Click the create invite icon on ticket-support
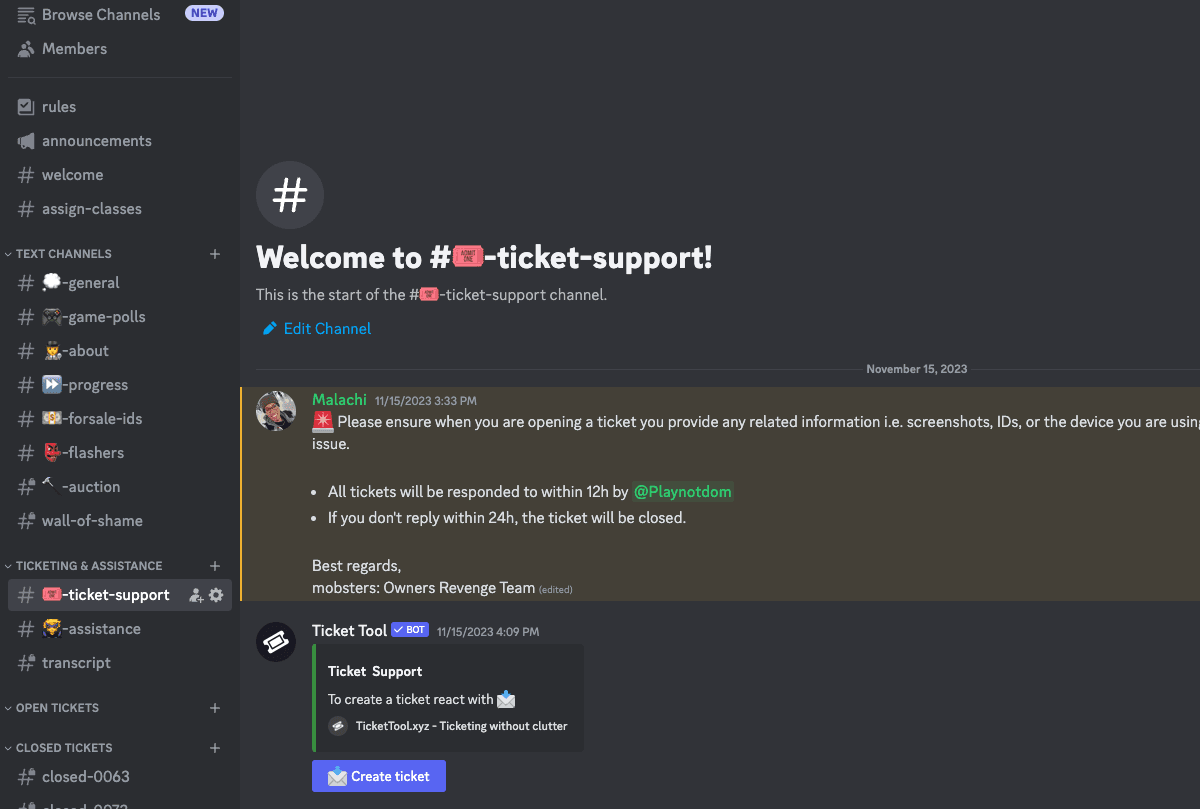Screen dimensions: 1200x809 tap(196, 595)
